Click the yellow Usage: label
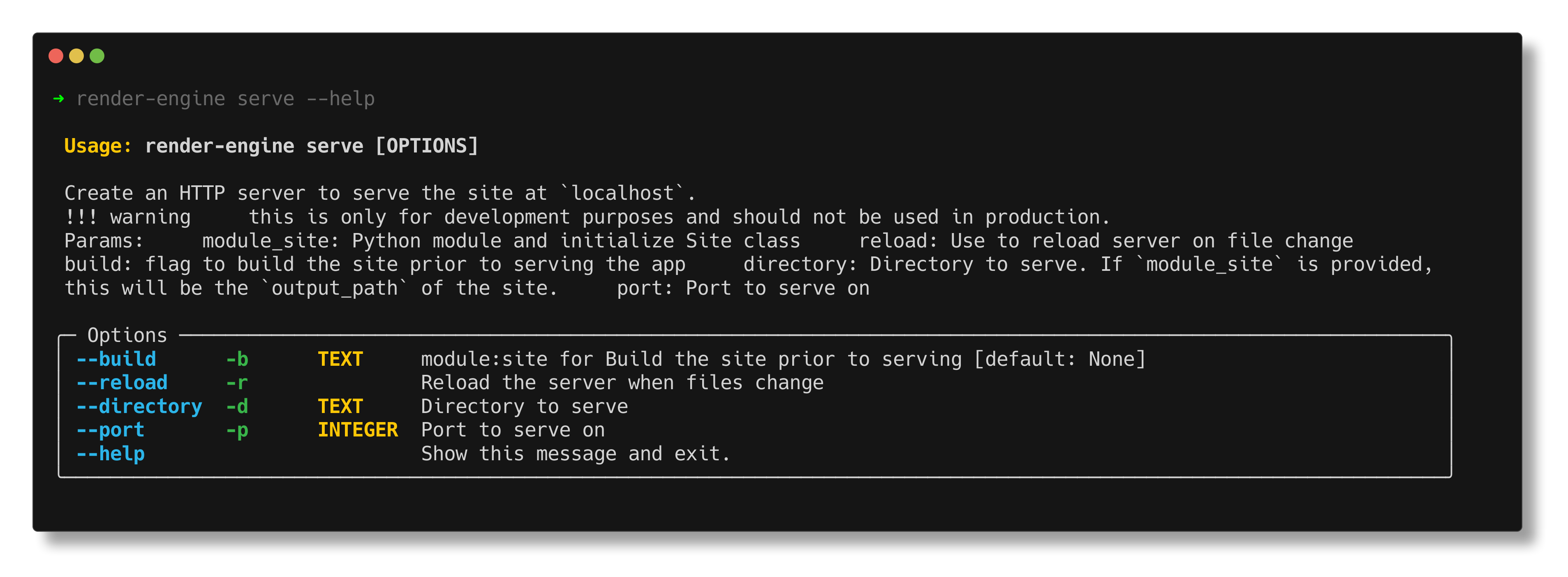This screenshot has height=577, width=1568. coord(97,146)
